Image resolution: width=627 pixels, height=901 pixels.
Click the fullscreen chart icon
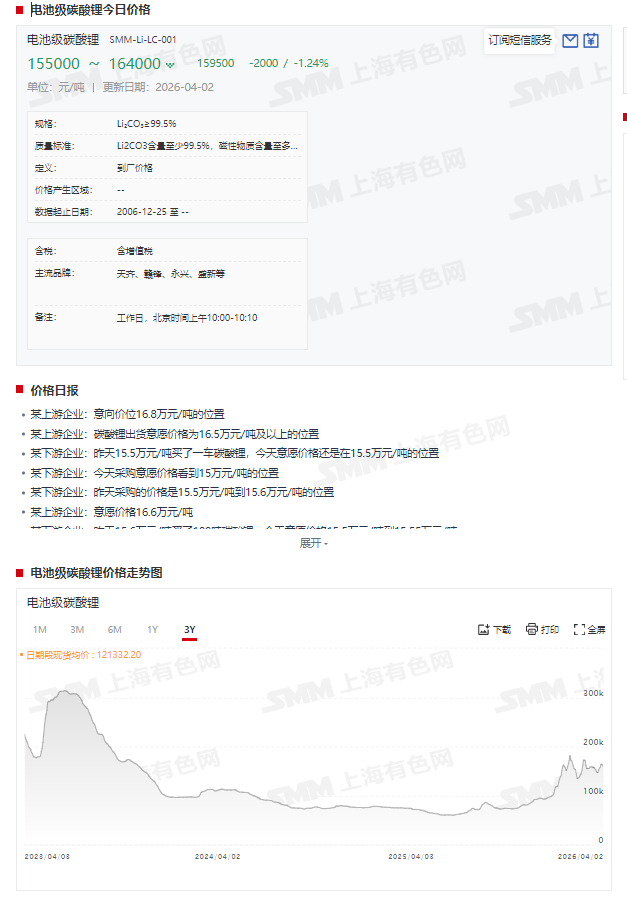(x=579, y=629)
